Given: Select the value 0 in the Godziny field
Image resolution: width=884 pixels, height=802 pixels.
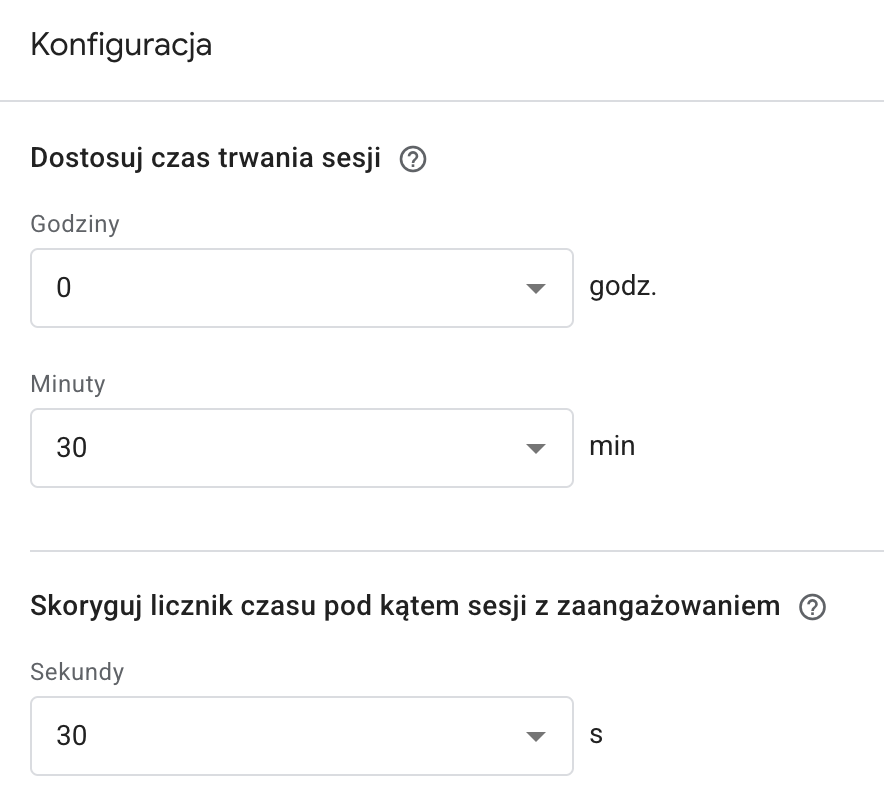Looking at the screenshot, I should click(64, 287).
